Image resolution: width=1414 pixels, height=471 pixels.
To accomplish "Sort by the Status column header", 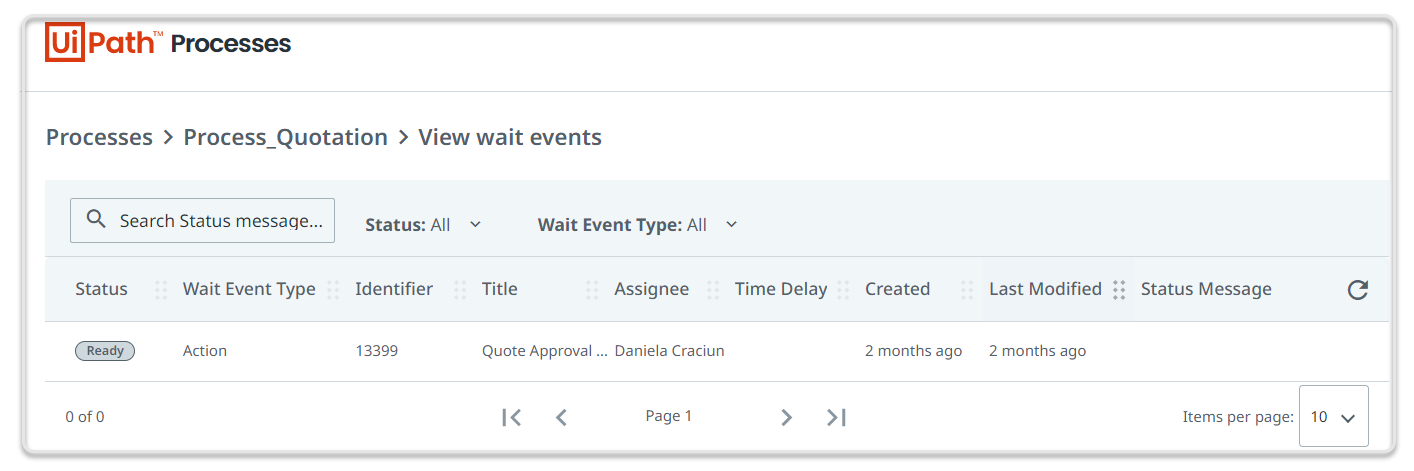I will (101, 289).
